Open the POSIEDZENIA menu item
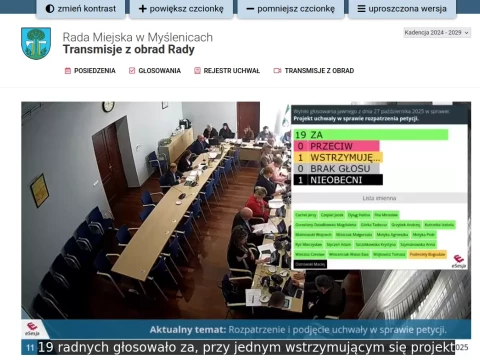 (x=90, y=71)
